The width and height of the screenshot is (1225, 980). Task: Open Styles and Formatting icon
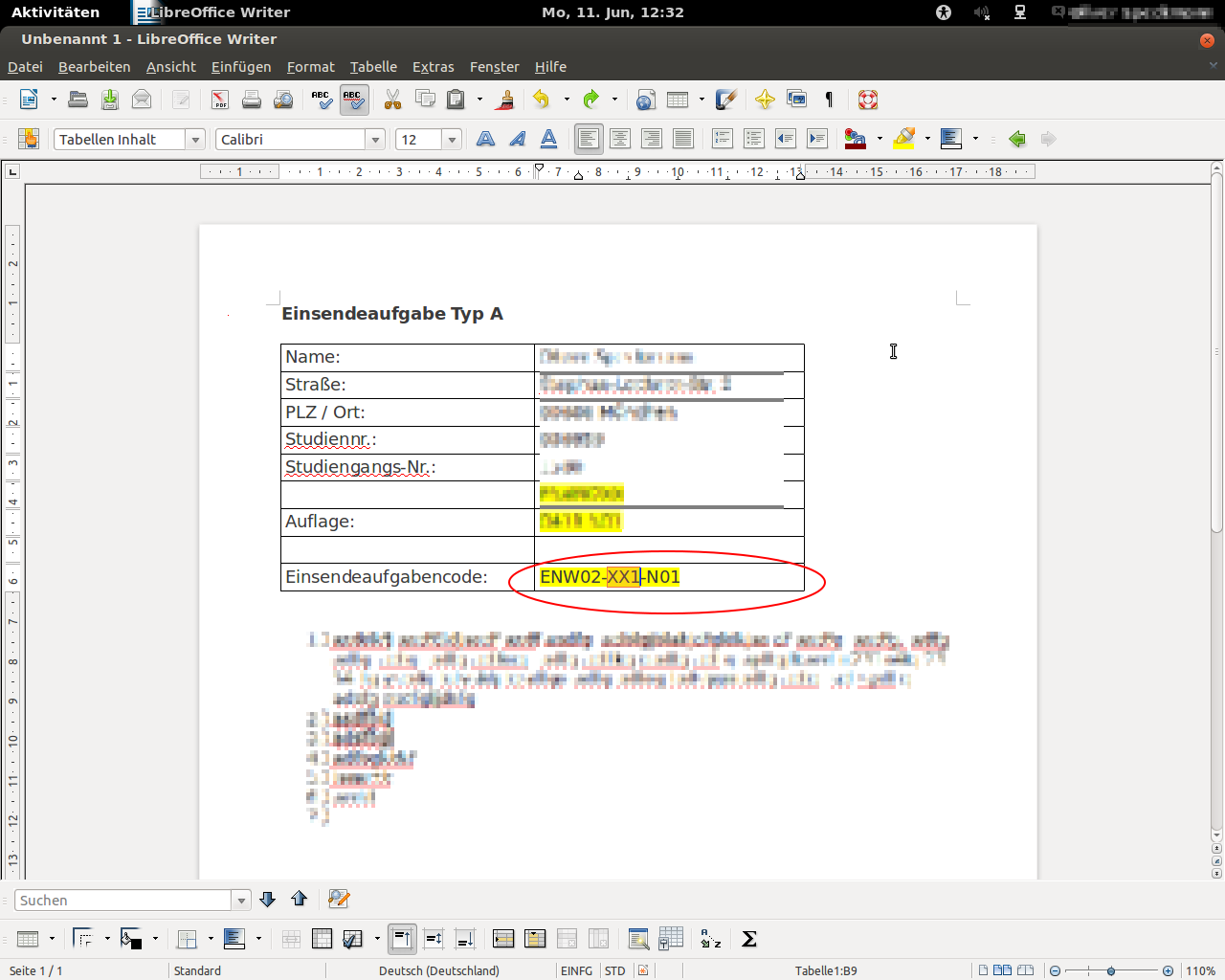(x=29, y=140)
